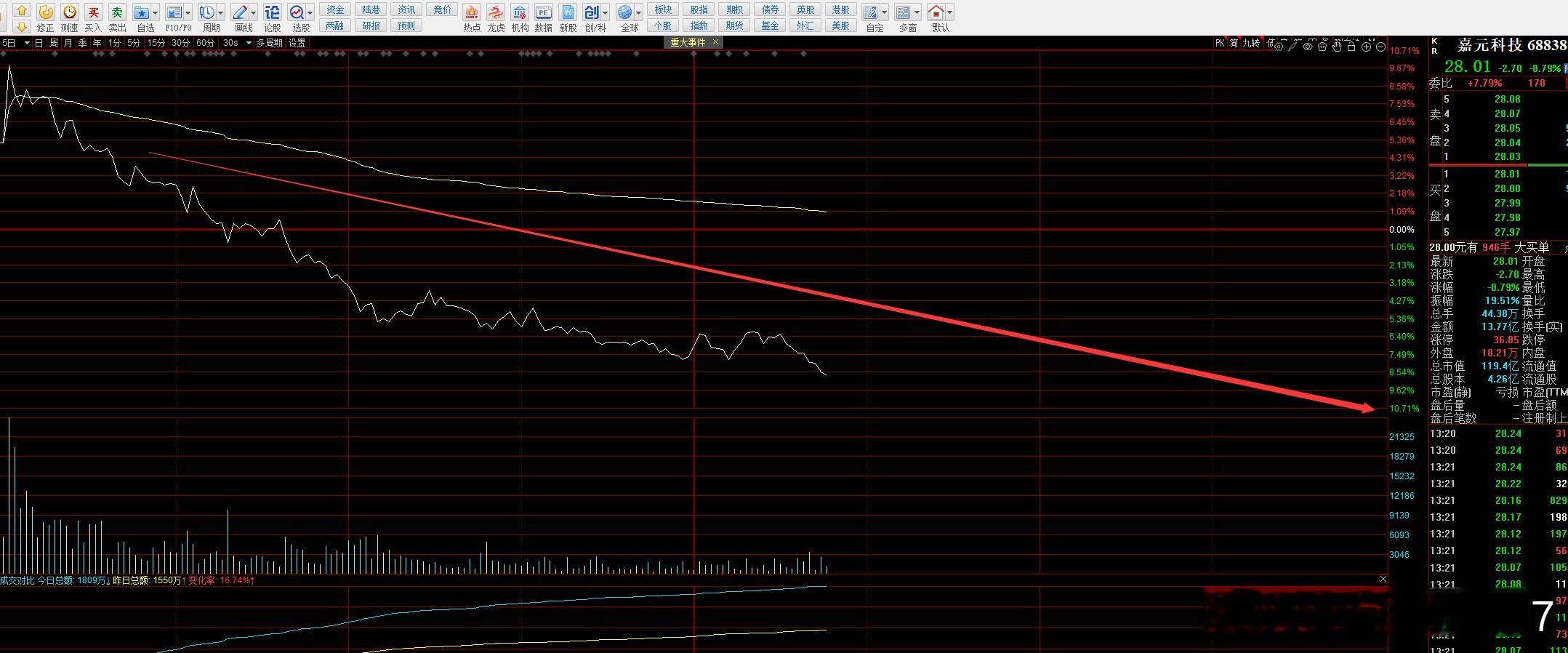Select the 画线 drawing pencil tool
This screenshot has height=653, width=1568.
point(240,12)
